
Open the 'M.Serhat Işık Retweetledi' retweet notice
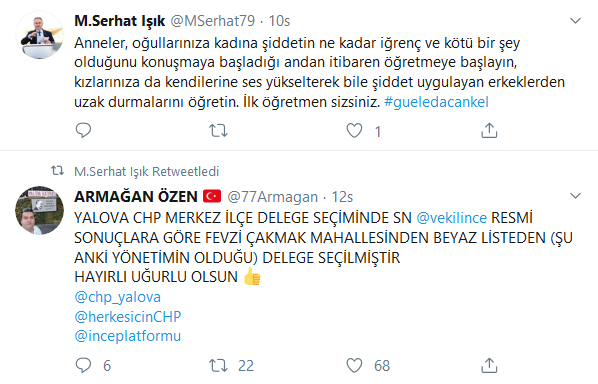point(146,171)
